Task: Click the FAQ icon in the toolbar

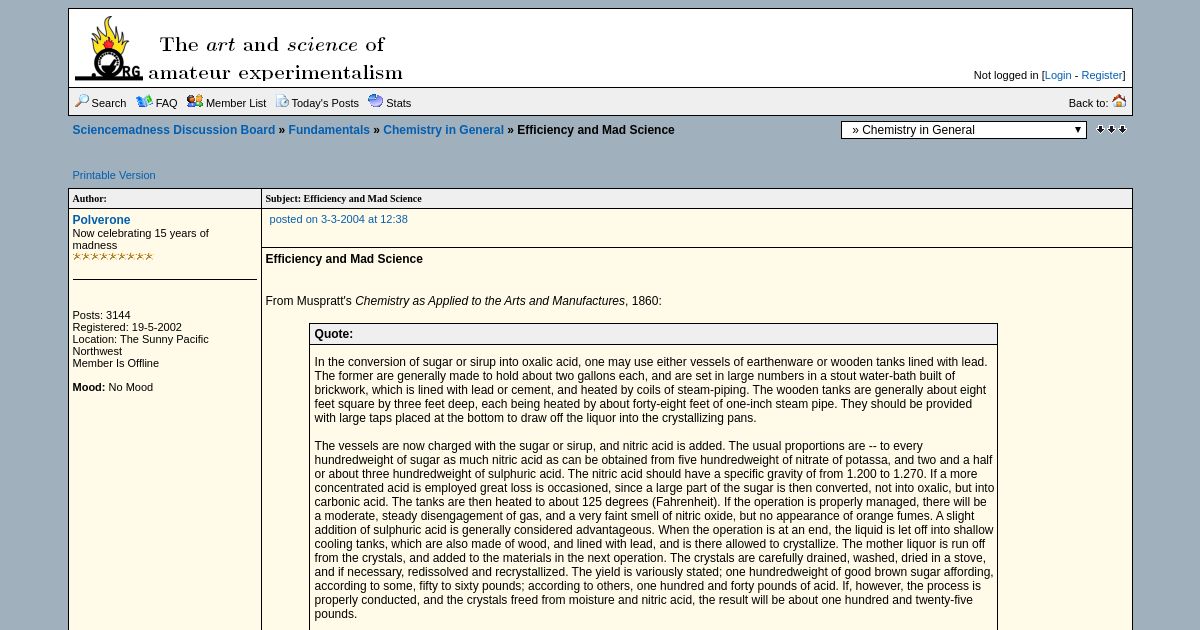Action: pos(144,101)
